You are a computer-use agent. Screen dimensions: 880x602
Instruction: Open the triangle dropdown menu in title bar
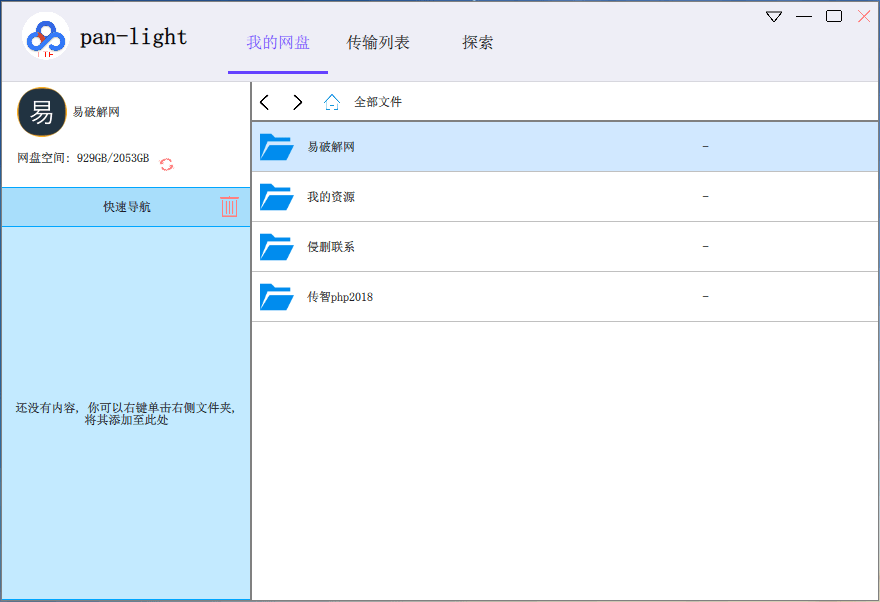click(x=773, y=17)
